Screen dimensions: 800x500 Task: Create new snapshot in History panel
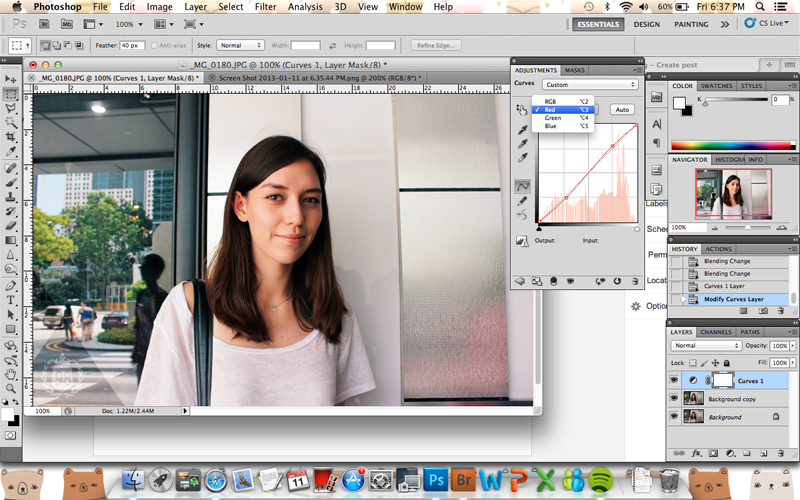coord(763,311)
